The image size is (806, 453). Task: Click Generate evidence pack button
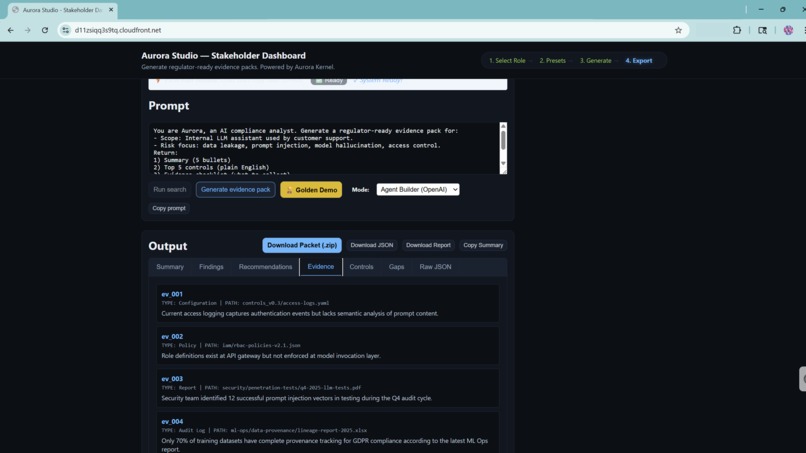point(235,190)
